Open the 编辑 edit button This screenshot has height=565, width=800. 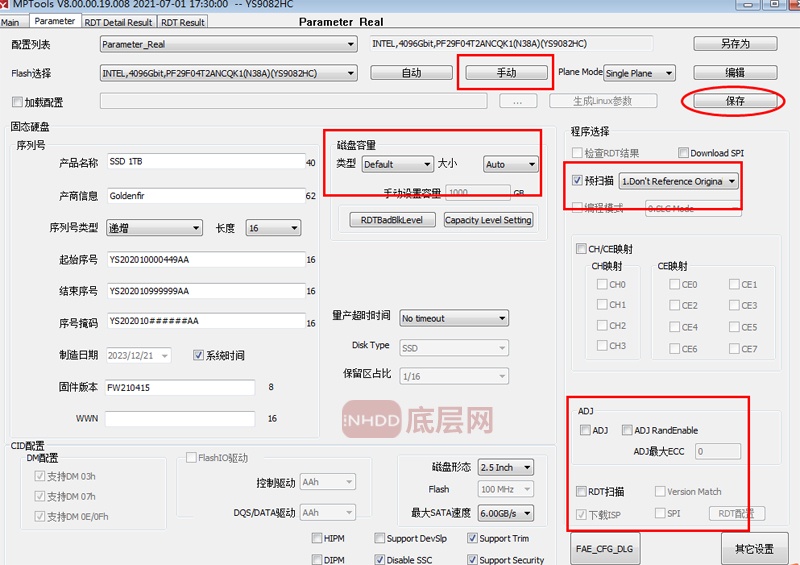coord(734,73)
